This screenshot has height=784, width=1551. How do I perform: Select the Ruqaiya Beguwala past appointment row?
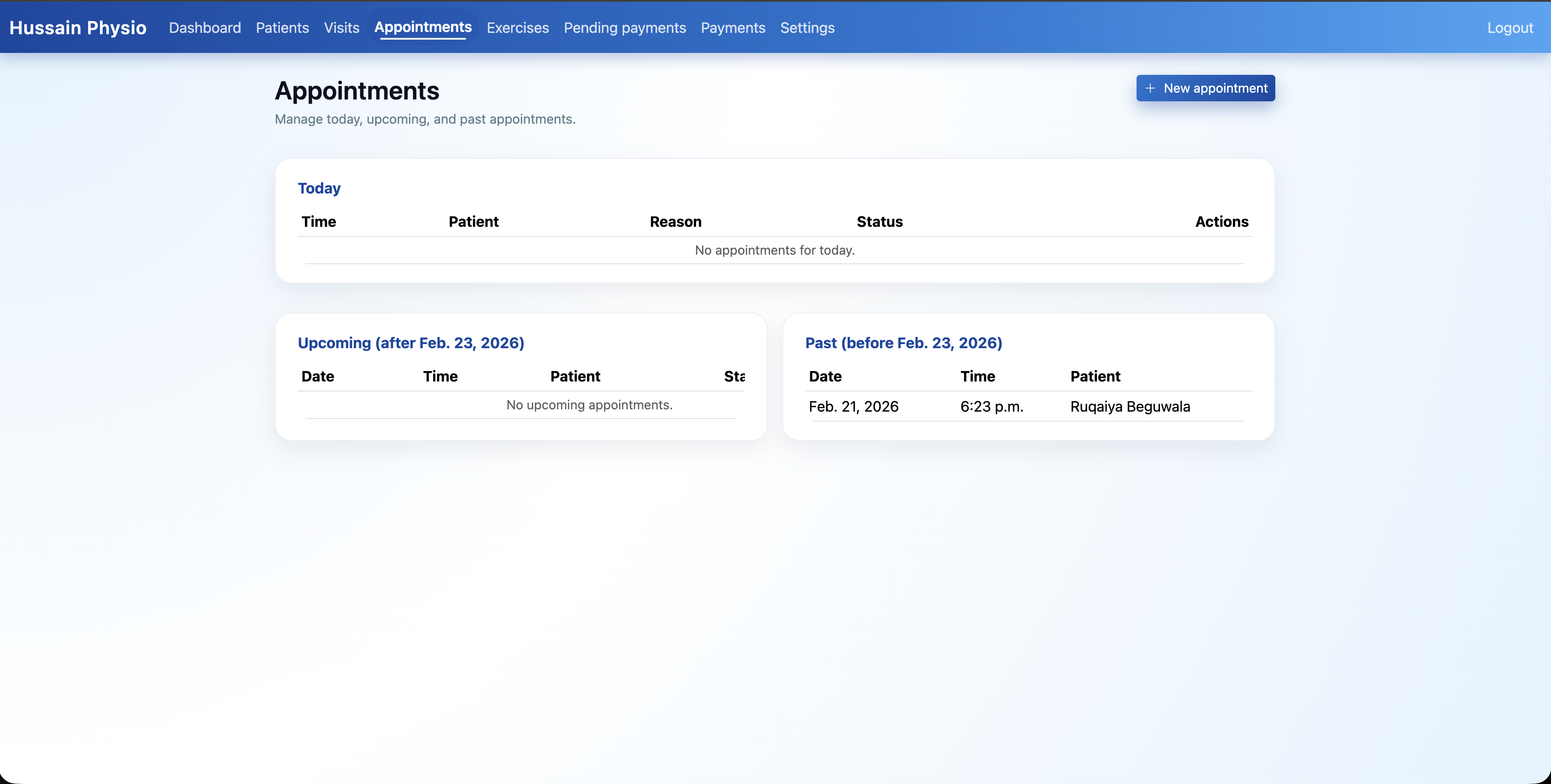[x=1028, y=407]
